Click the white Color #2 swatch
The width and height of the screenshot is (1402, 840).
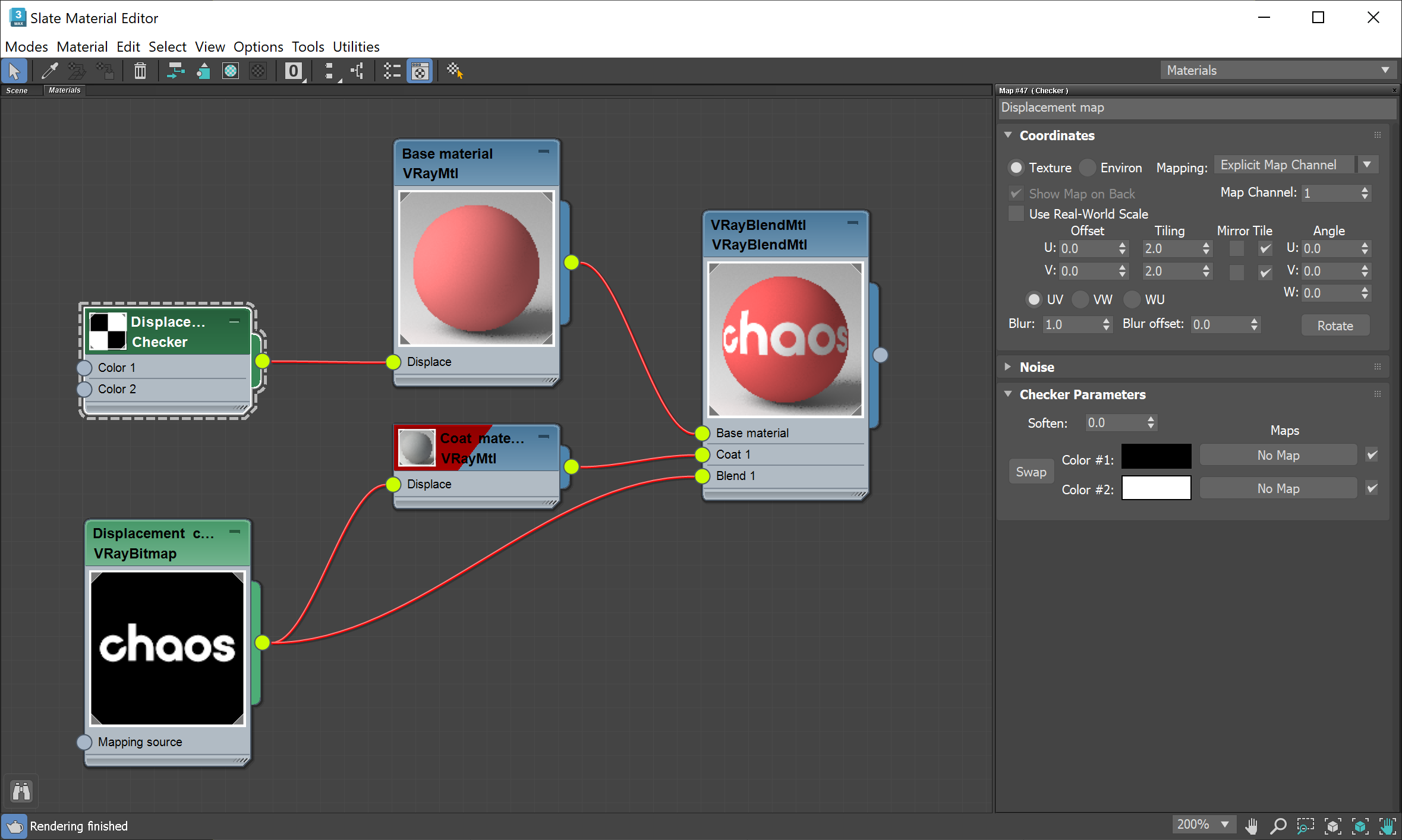1155,488
